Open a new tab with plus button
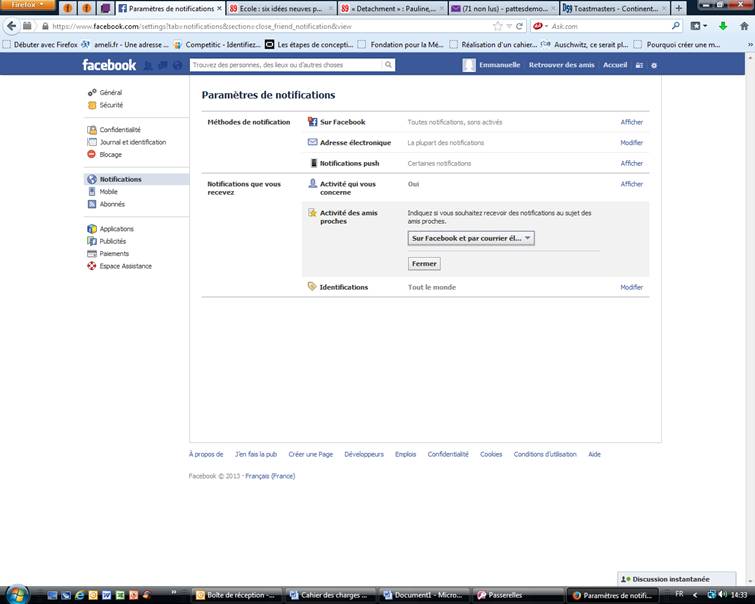 coord(678,8)
